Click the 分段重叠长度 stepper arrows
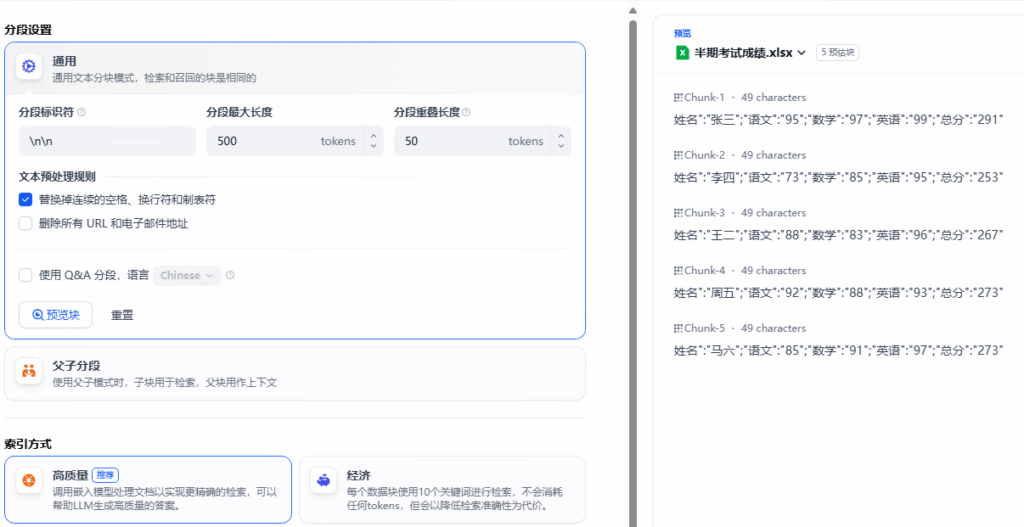 (561, 141)
